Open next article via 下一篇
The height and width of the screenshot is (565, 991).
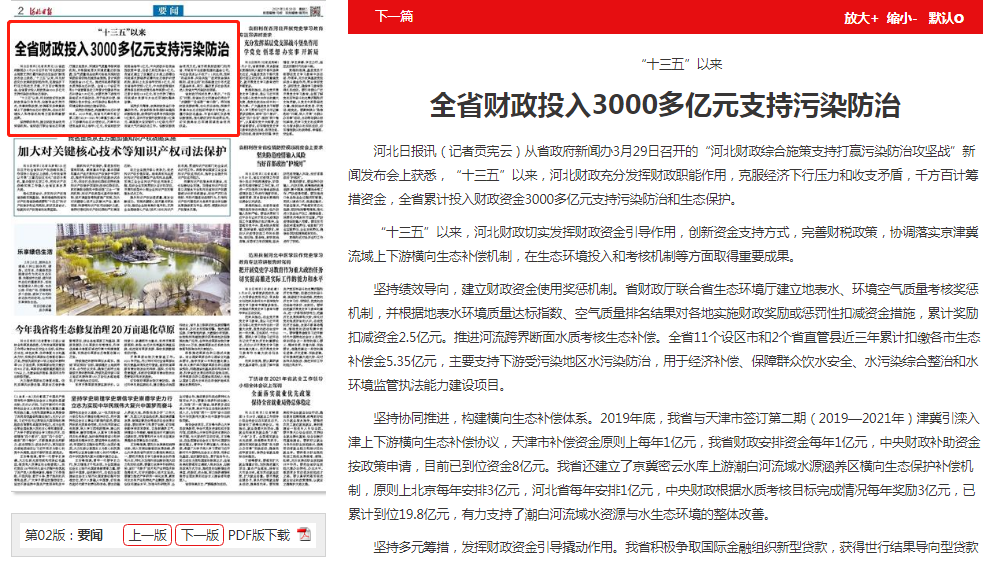394,17
